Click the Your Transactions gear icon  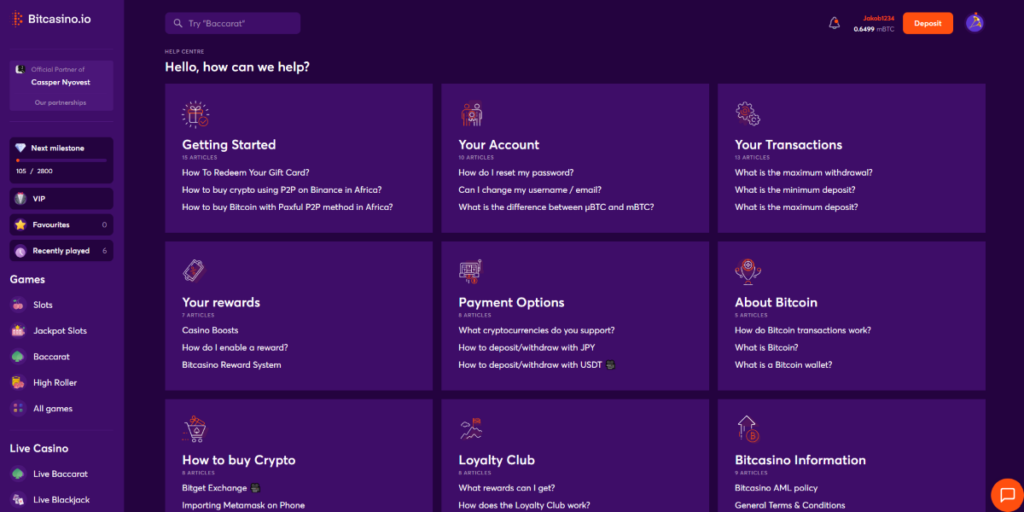748,113
